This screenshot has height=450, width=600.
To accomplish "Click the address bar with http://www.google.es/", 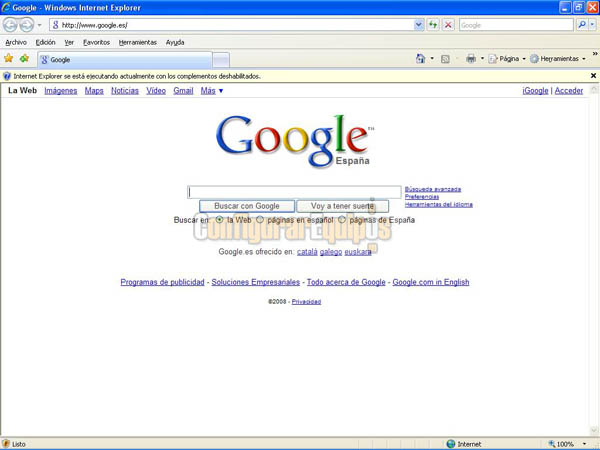I will (232, 25).
